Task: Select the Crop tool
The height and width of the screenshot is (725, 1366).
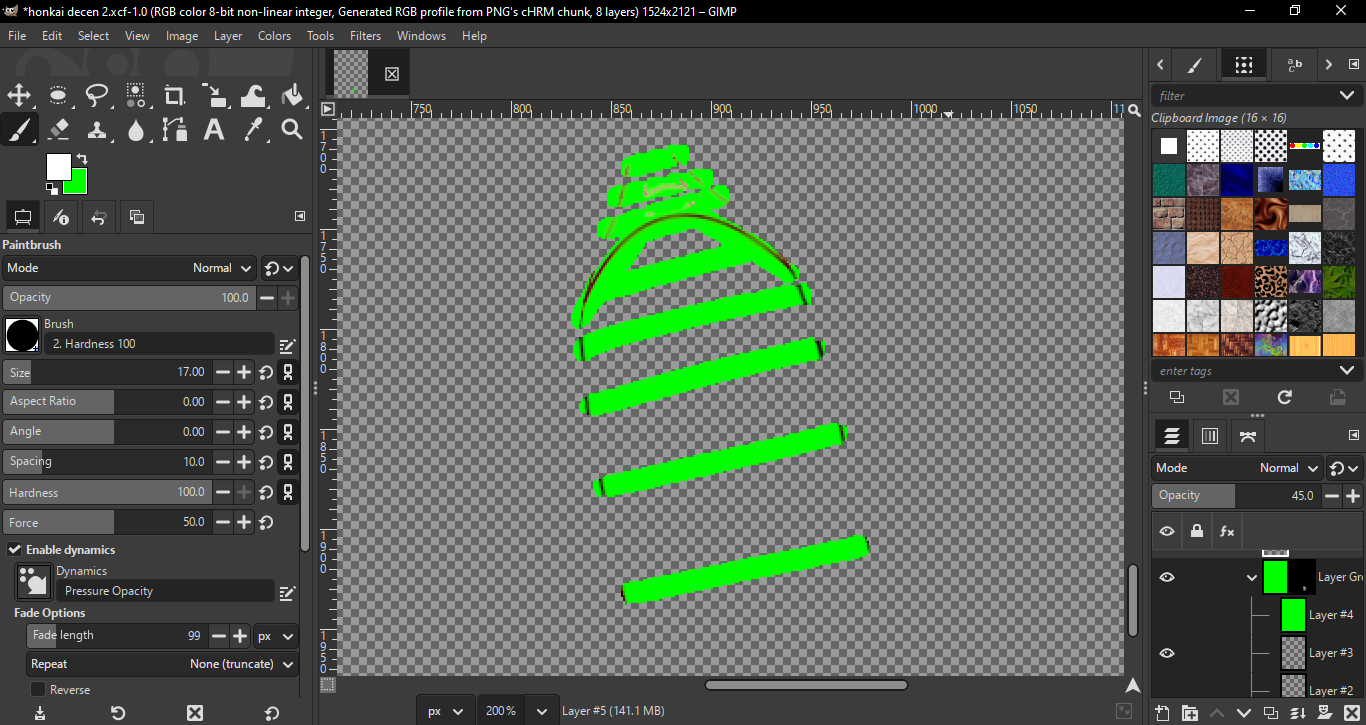Action: coord(175,96)
